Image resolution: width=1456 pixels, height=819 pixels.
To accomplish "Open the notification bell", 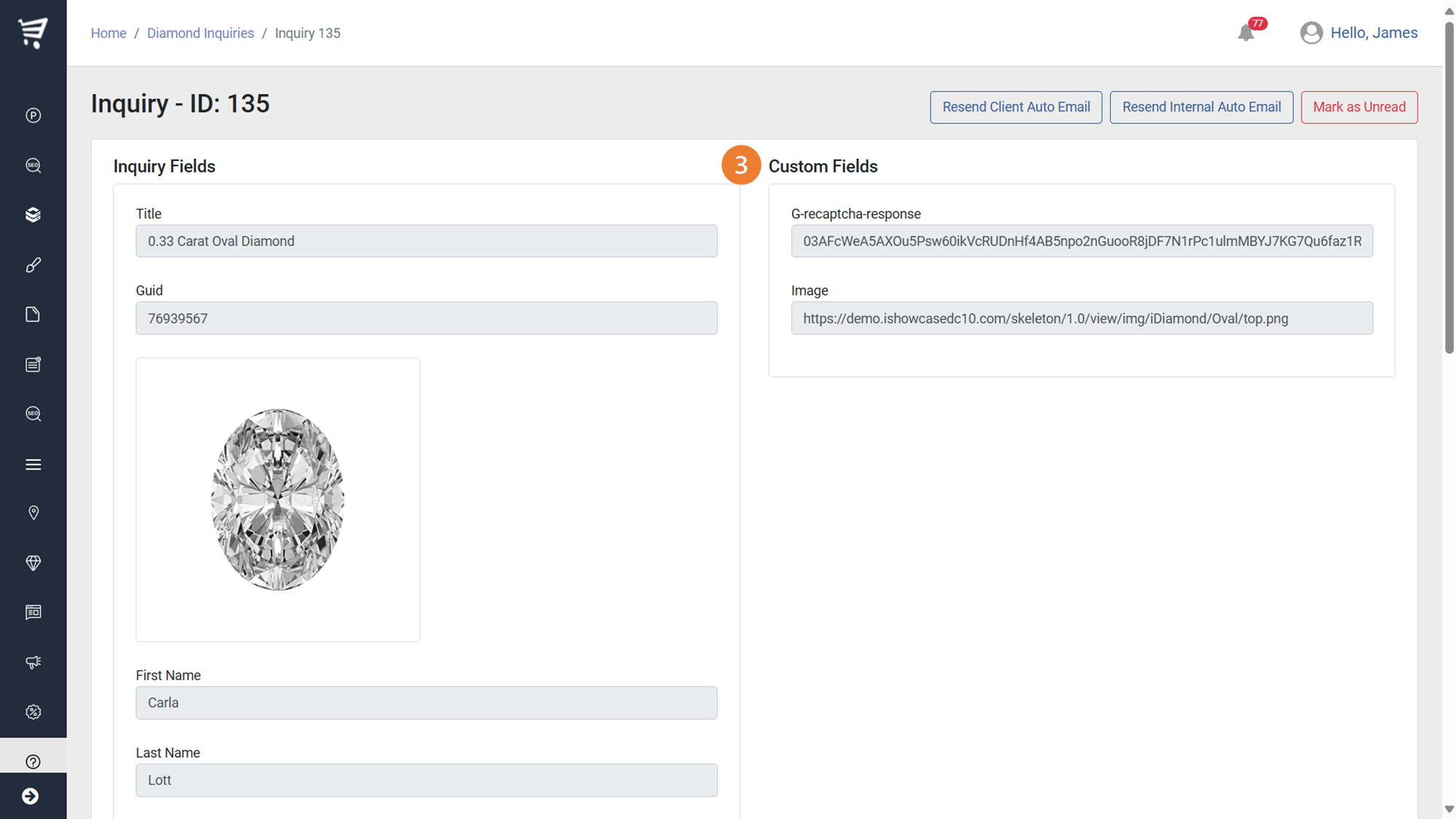I will click(x=1246, y=33).
